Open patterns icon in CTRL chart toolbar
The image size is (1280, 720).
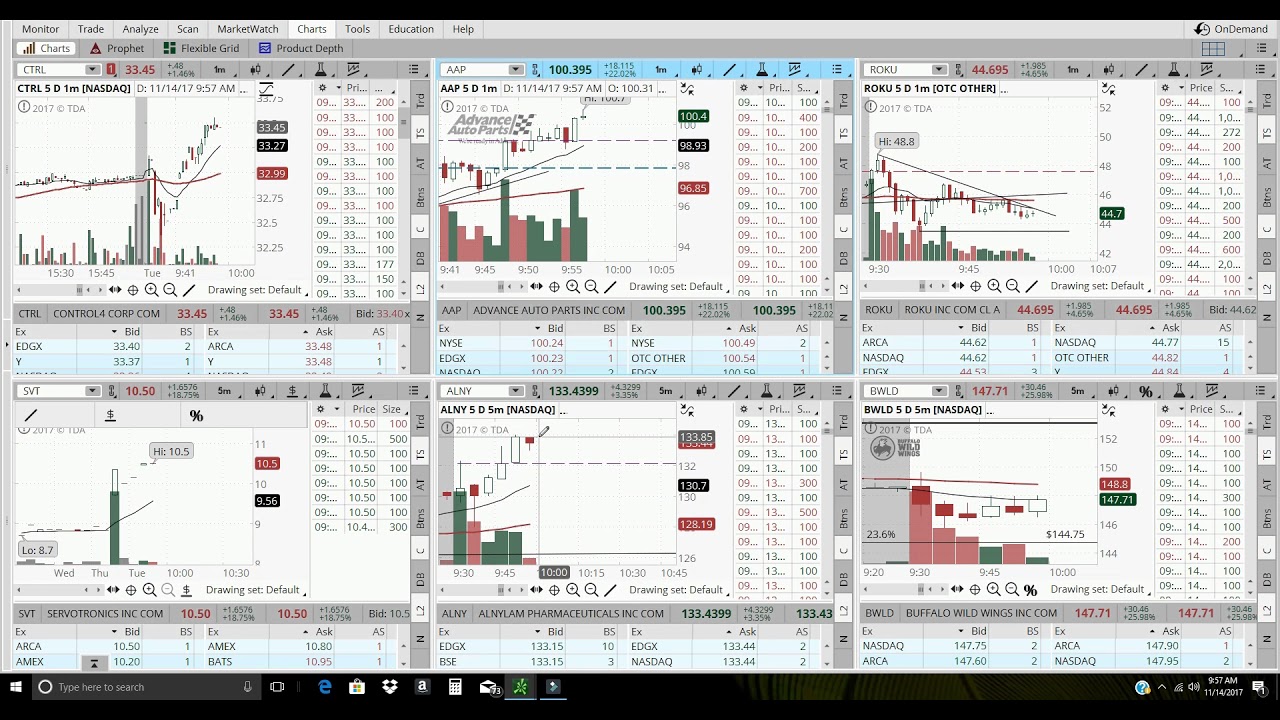pos(353,69)
